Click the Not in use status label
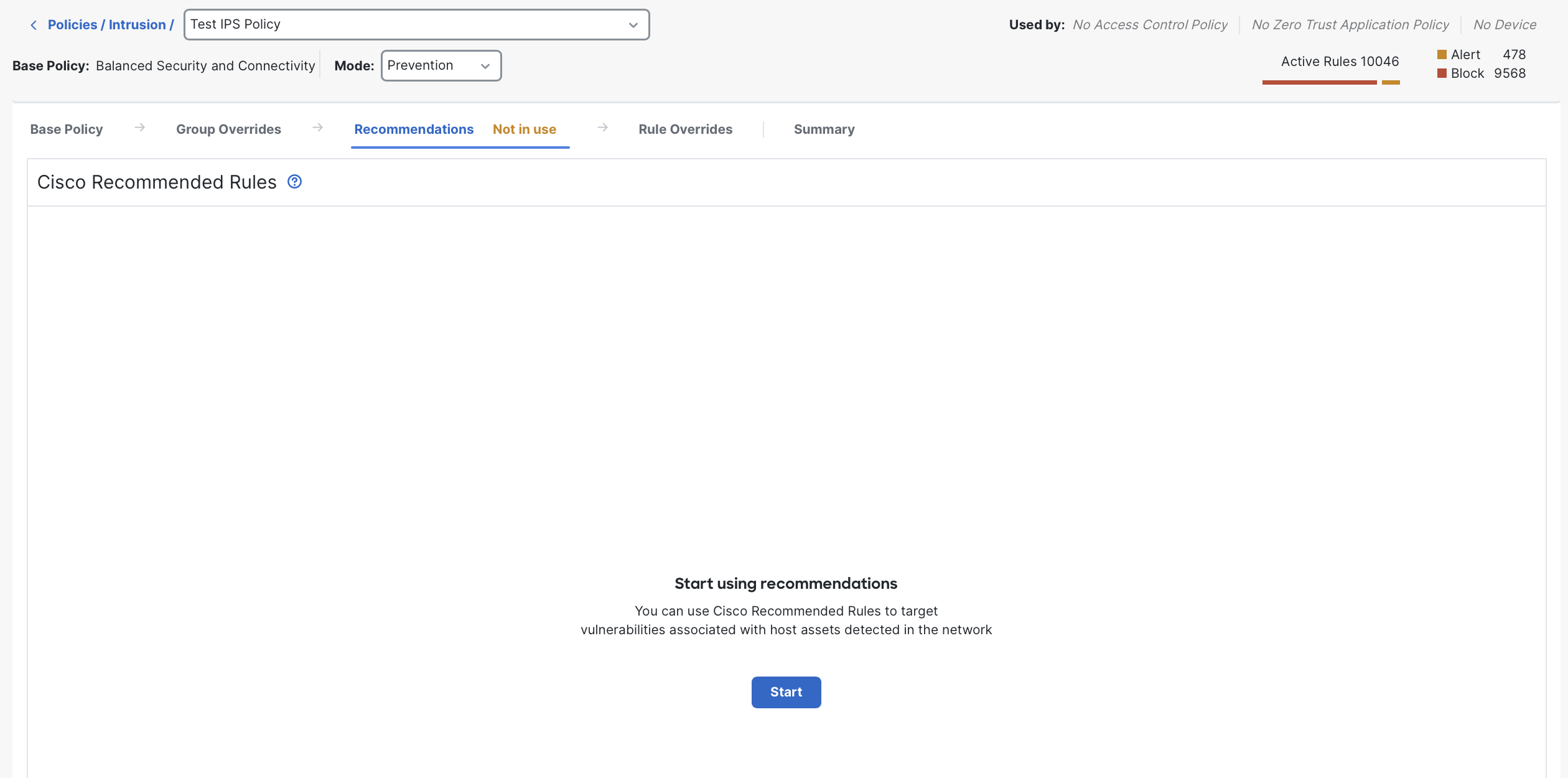Screen dimensions: 1568x778 [525, 129]
